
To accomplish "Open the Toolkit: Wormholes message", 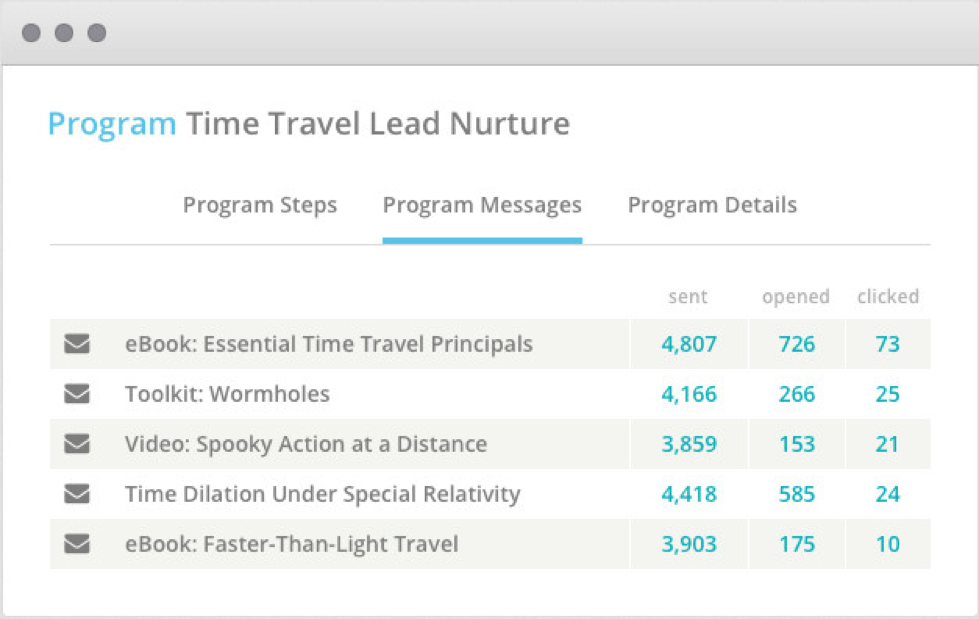I will pos(227,394).
